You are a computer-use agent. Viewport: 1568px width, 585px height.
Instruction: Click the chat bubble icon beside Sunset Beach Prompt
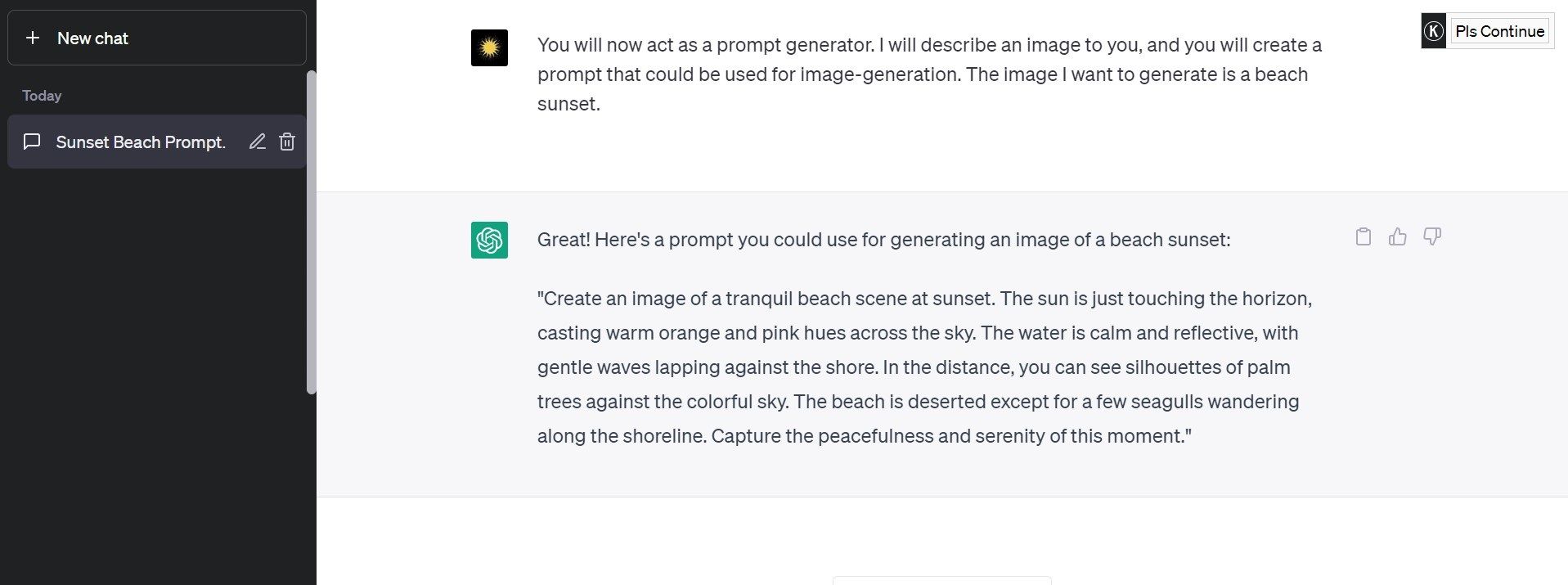(32, 142)
